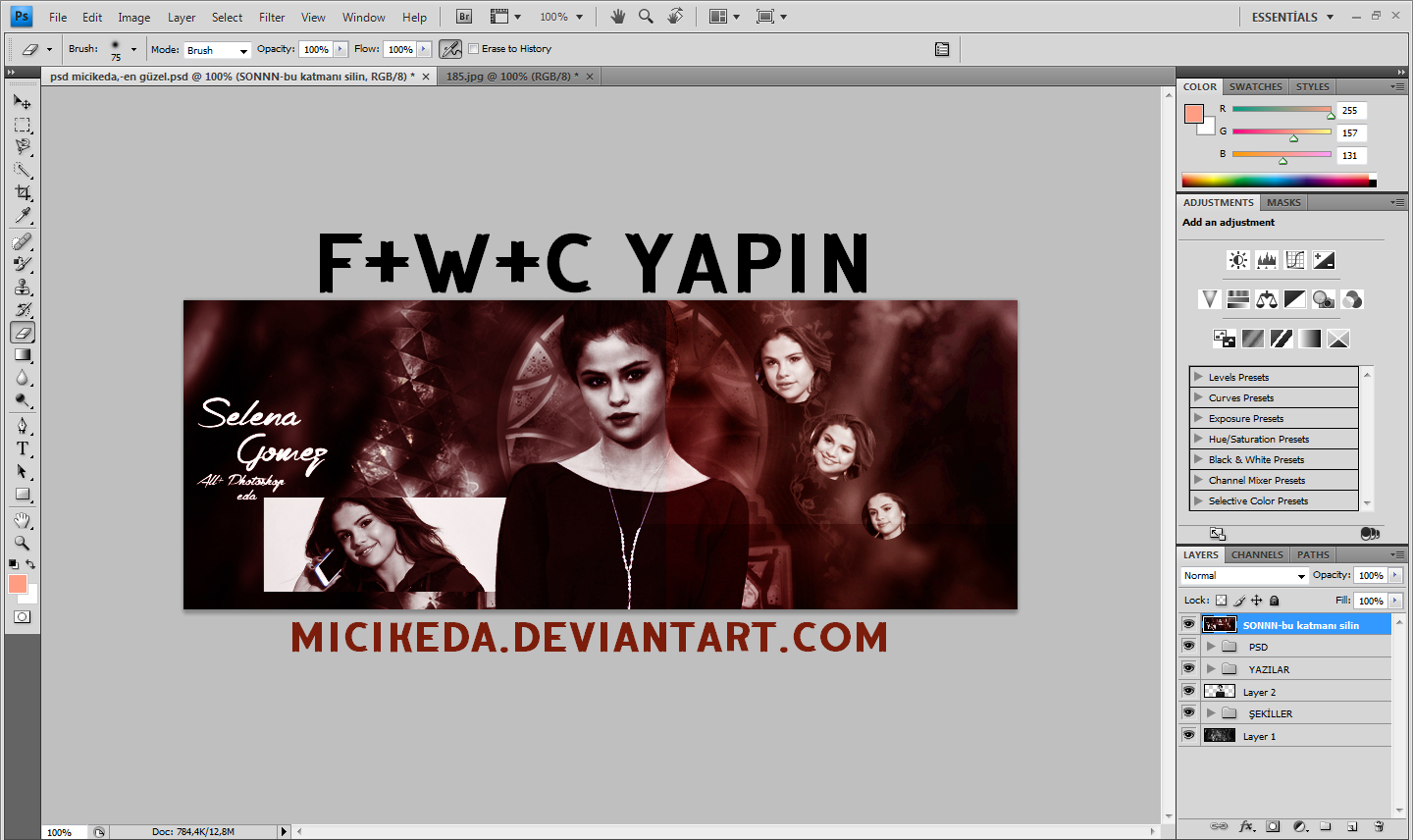Open the eraser Mode dropdown

tap(218, 50)
